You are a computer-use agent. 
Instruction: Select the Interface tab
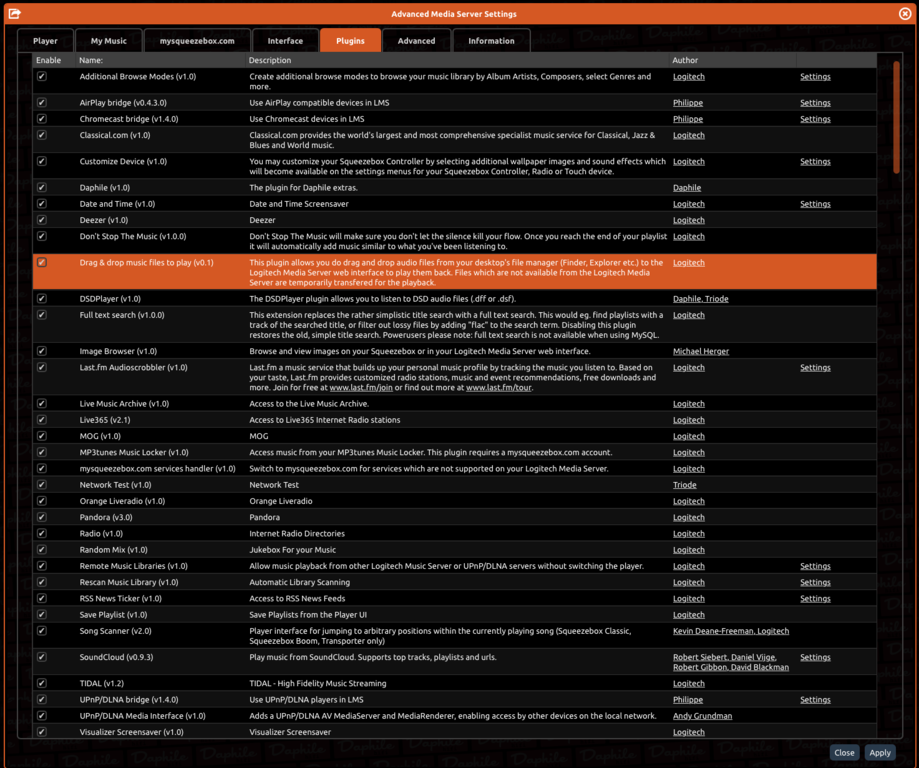point(285,41)
